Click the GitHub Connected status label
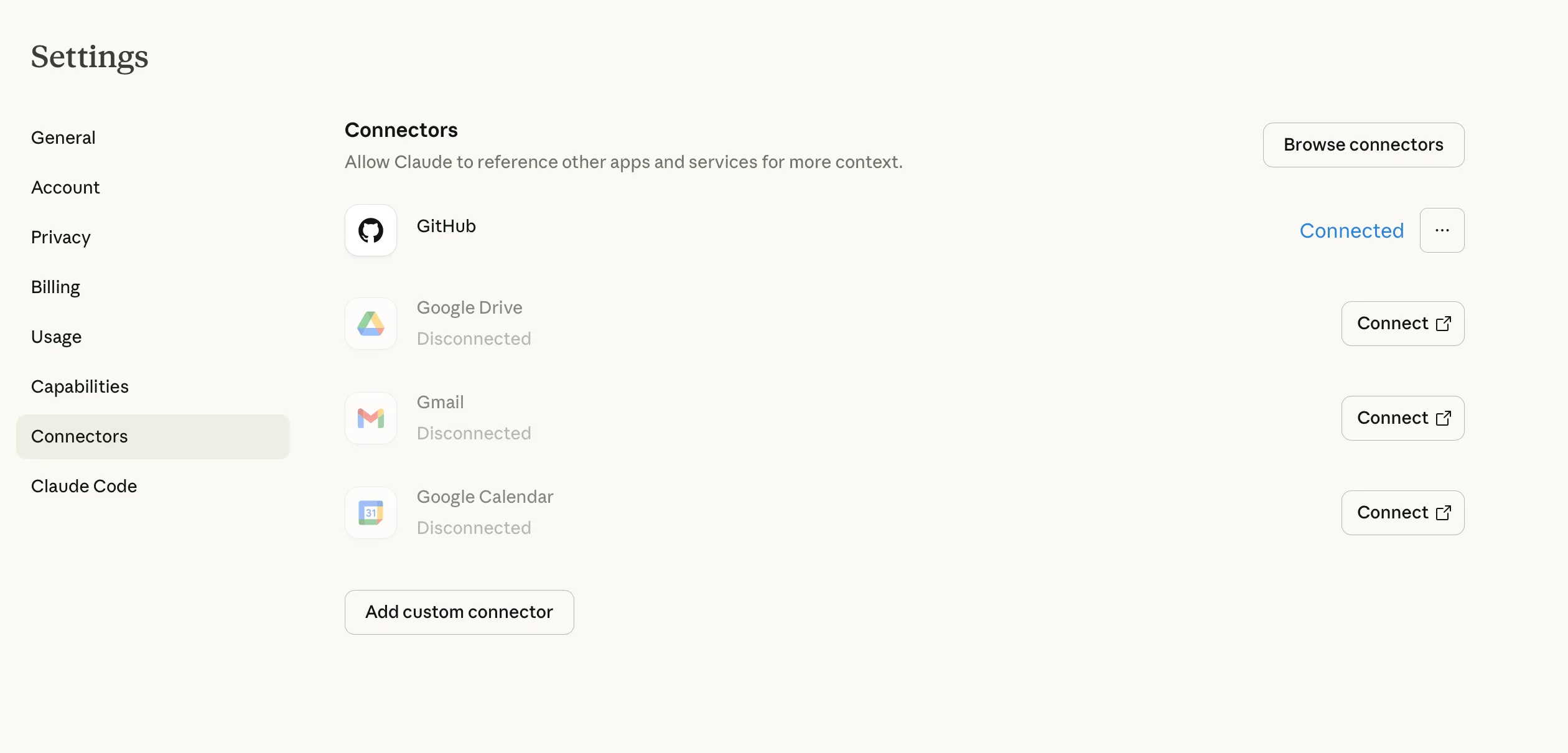Image resolution: width=1568 pixels, height=753 pixels. tap(1351, 231)
